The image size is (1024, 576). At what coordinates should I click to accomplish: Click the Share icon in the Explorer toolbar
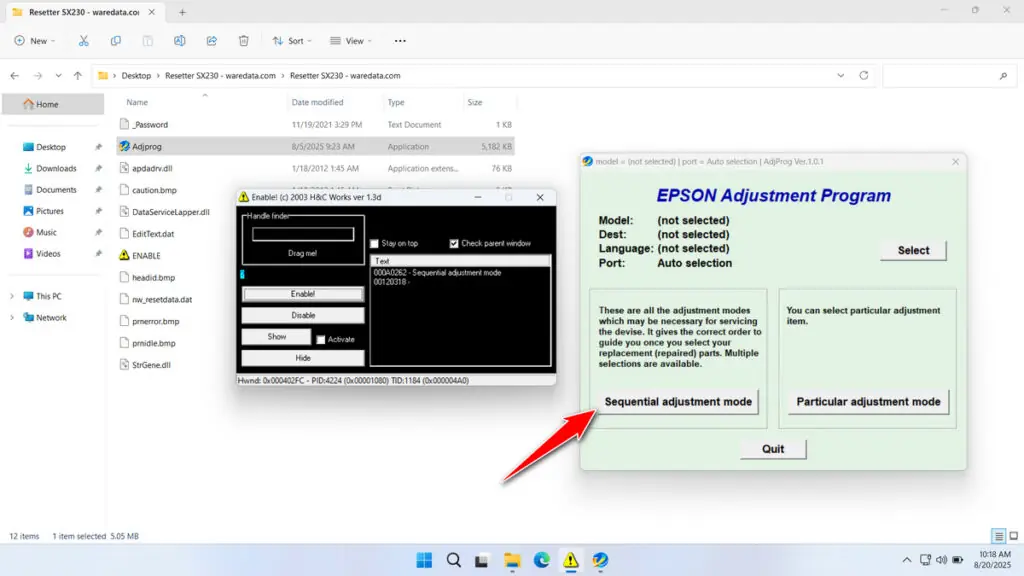point(211,41)
